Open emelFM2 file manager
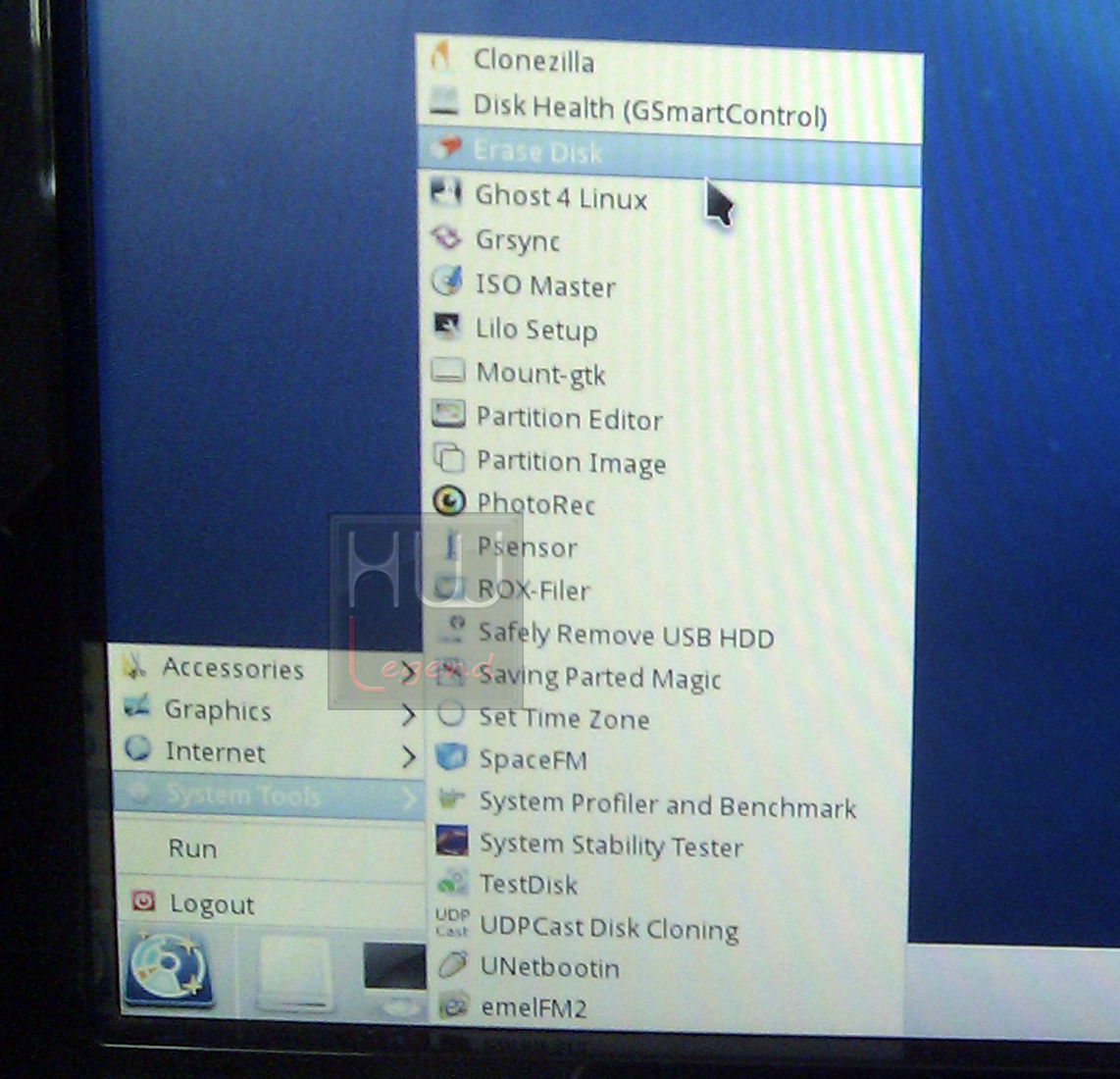 pyautogui.click(x=669, y=1008)
